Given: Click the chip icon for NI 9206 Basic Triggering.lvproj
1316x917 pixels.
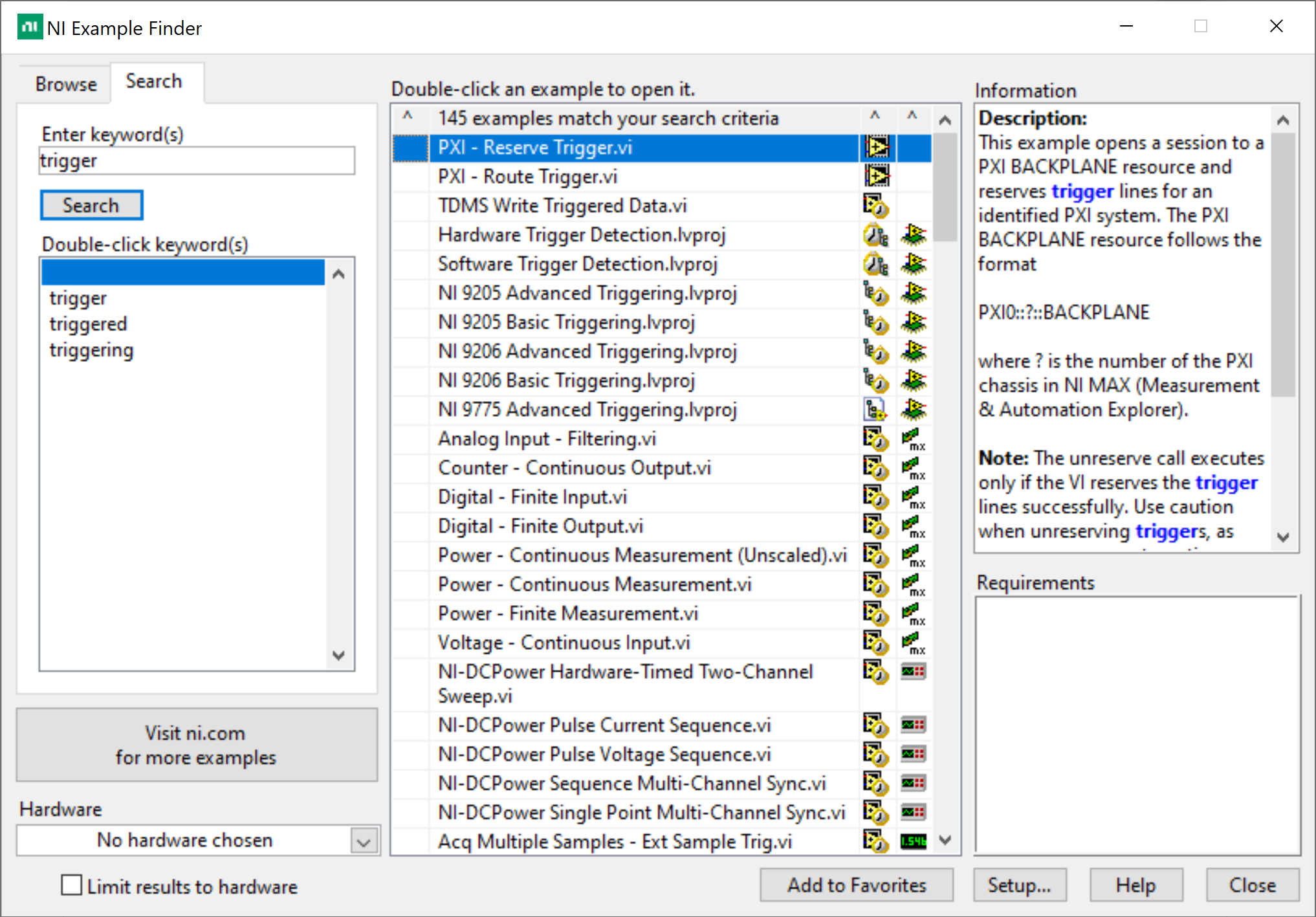Looking at the screenshot, I should click(x=914, y=381).
